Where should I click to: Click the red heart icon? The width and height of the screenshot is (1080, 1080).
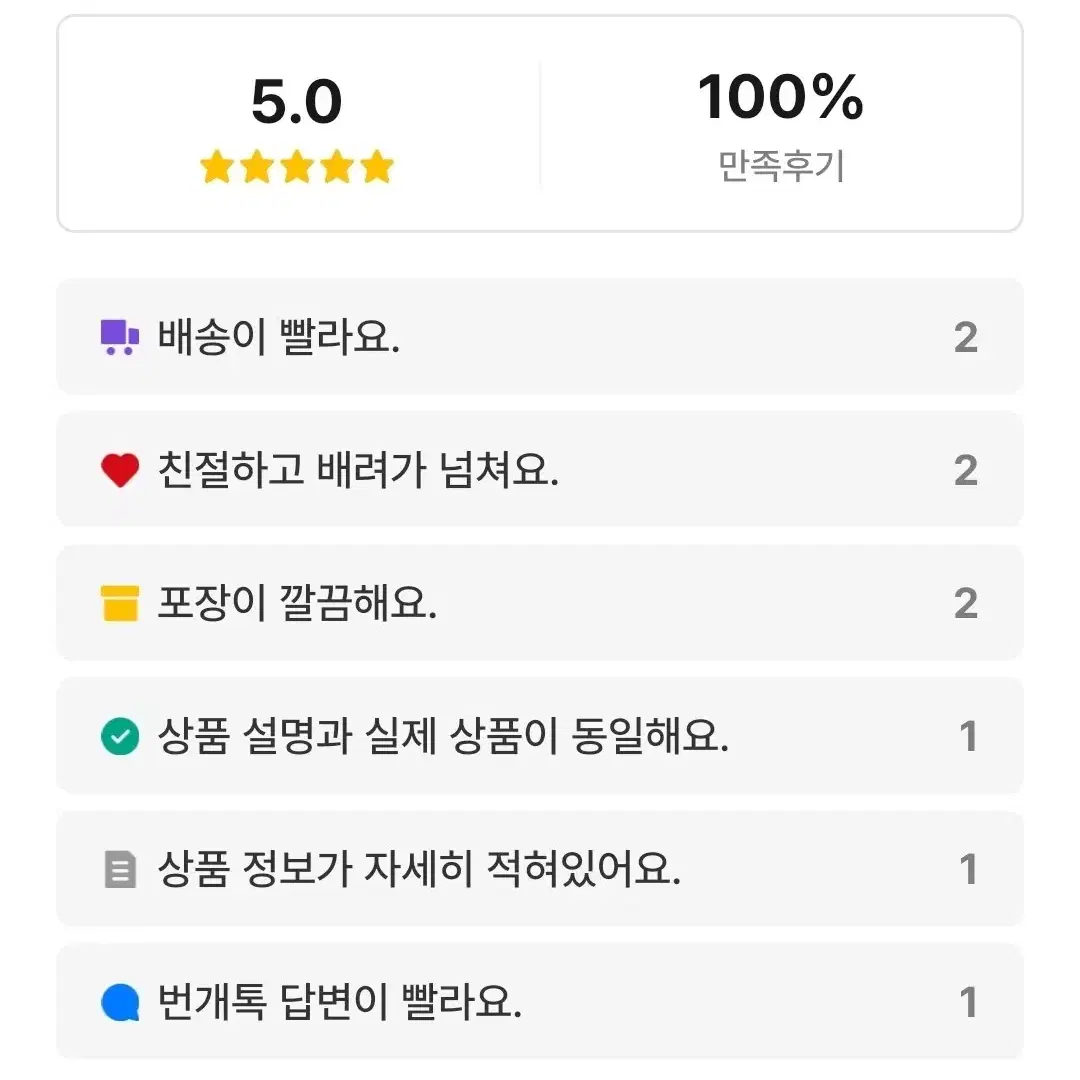point(120,470)
